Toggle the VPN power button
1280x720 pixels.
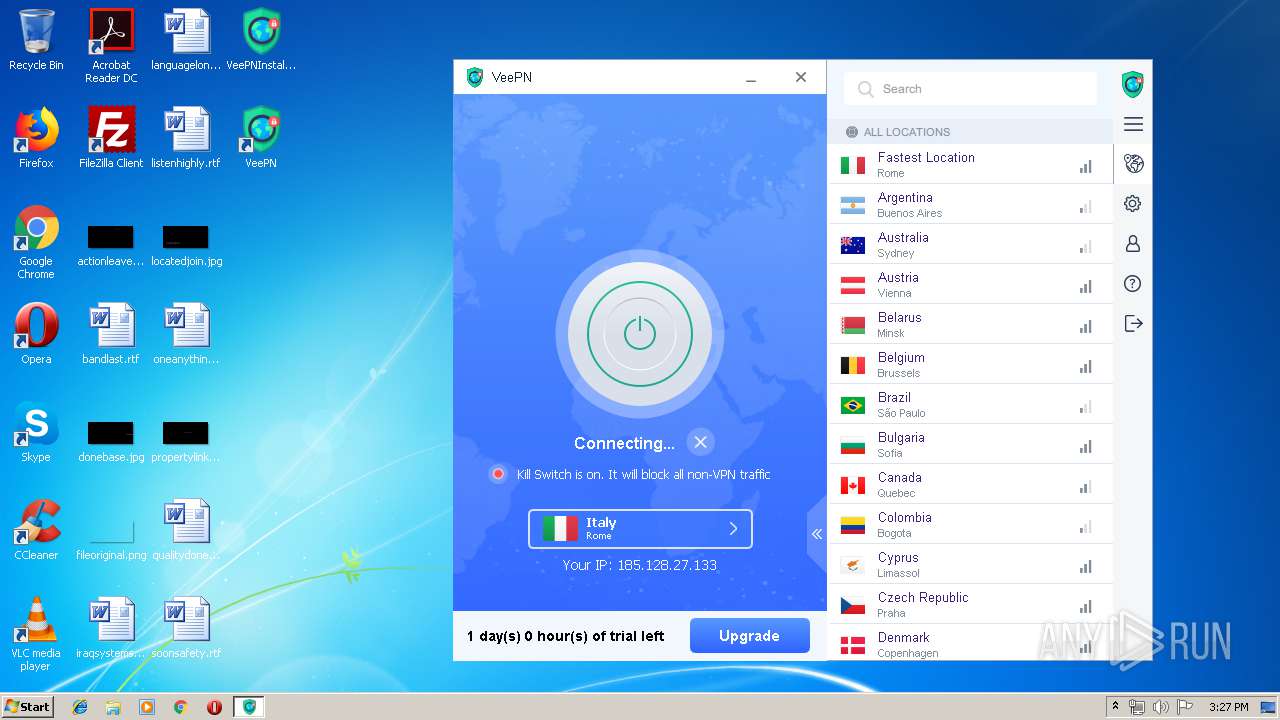640,334
